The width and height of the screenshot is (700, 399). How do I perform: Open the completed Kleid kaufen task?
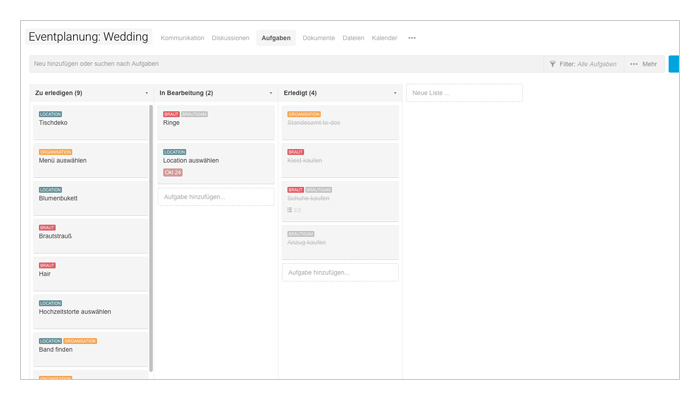click(340, 160)
